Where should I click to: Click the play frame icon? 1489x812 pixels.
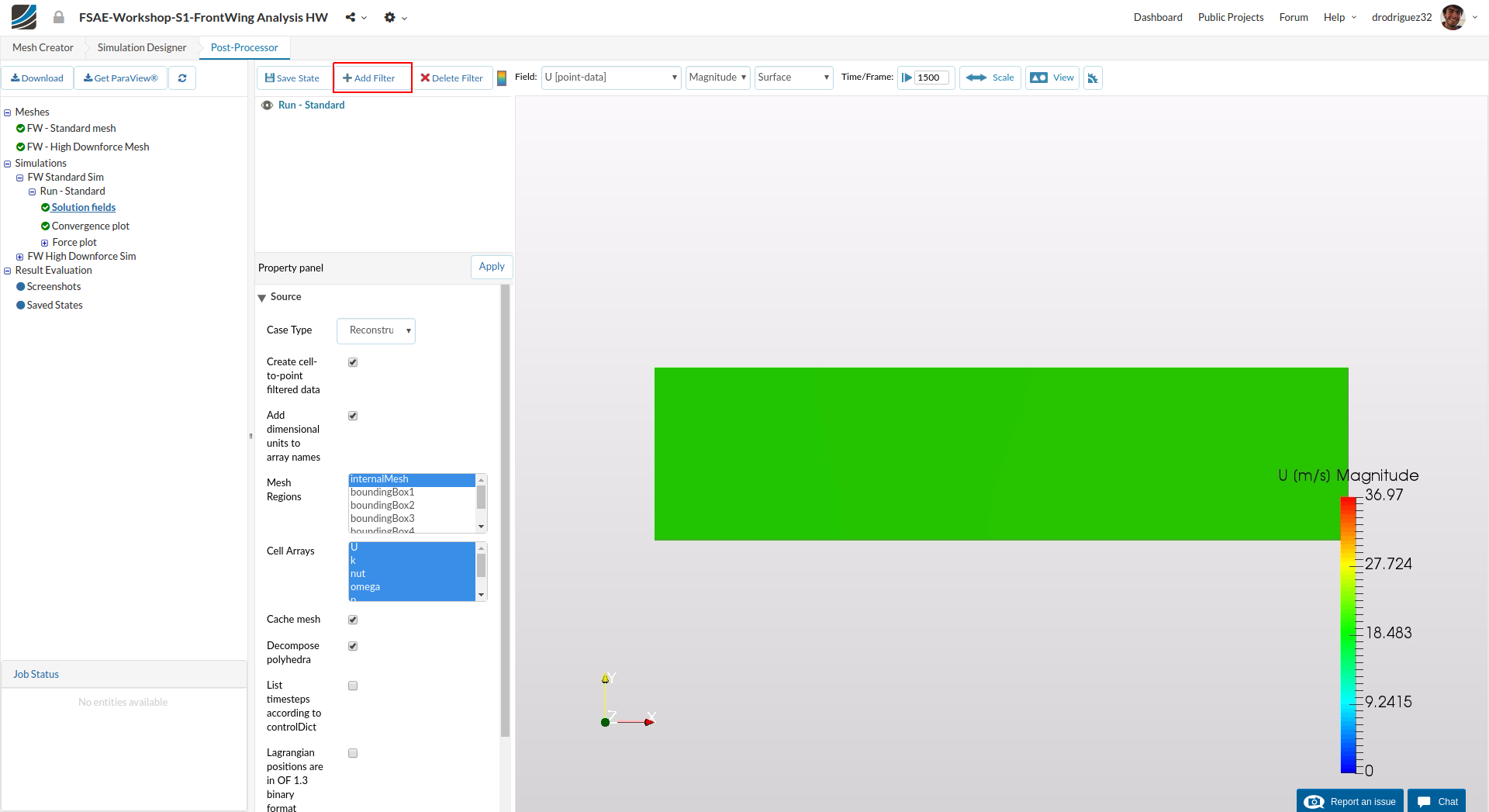[x=907, y=78]
